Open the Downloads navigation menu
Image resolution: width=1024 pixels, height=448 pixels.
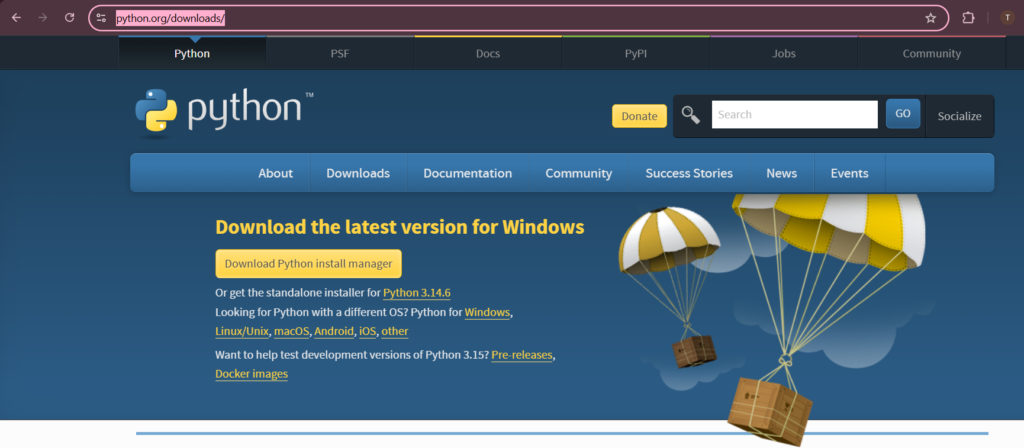coord(358,173)
